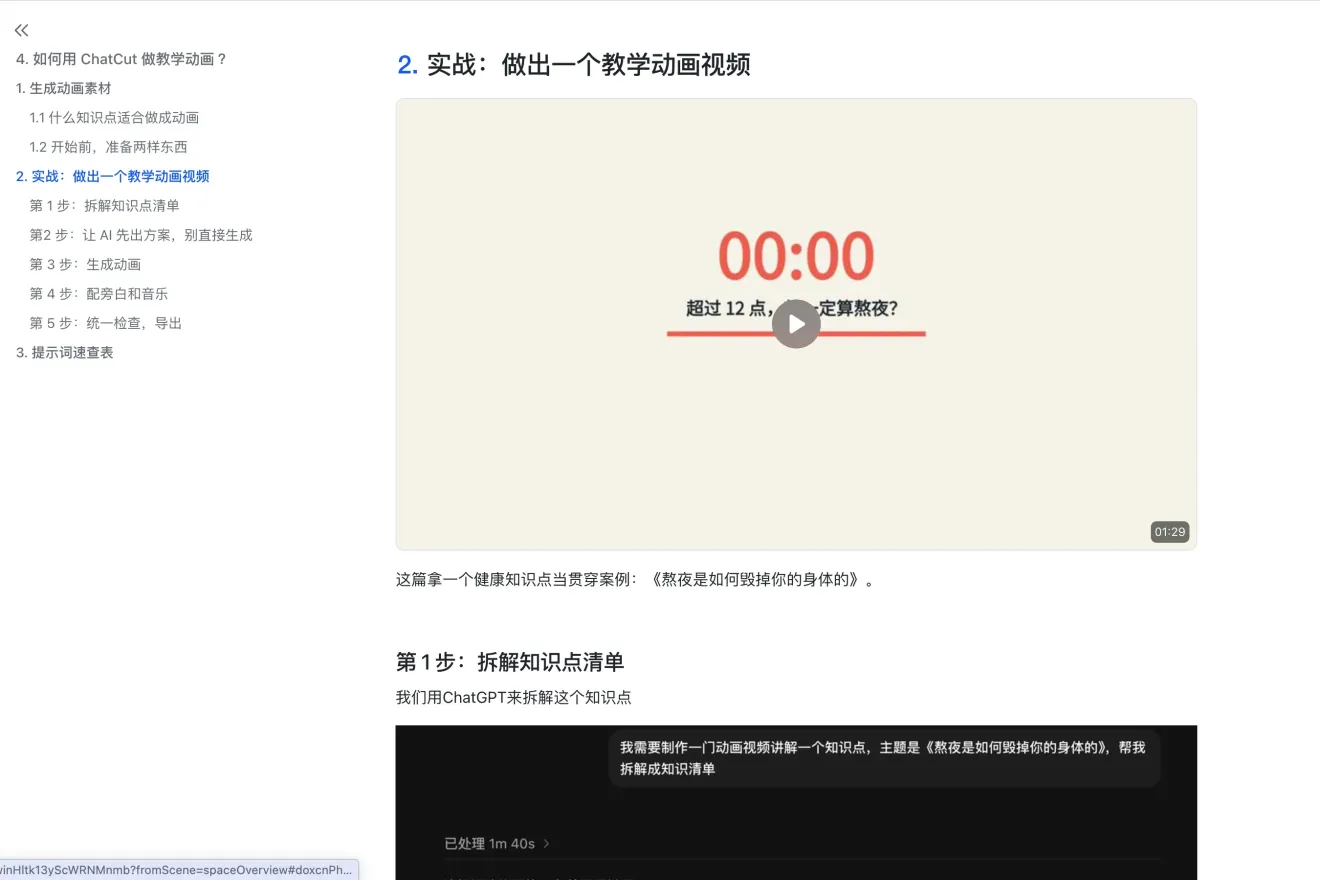
Task: Collapse the outline sidebar with double-chevron icon
Action: pos(22,30)
